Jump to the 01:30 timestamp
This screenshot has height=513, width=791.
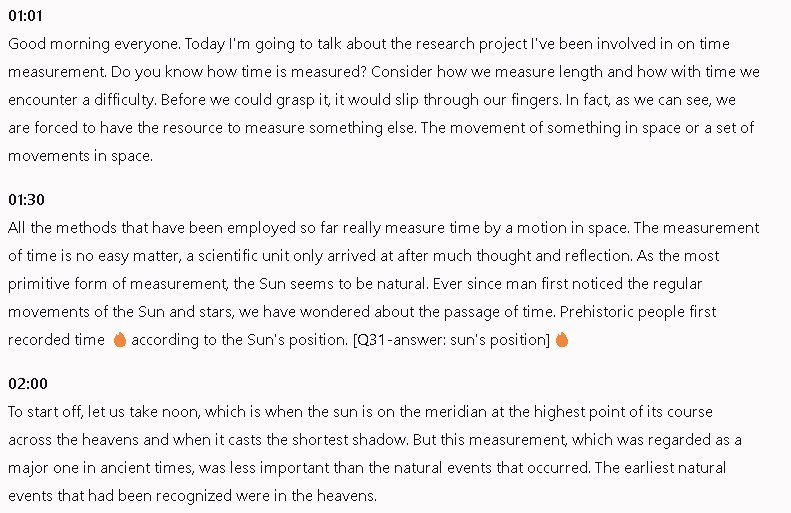tap(26, 200)
